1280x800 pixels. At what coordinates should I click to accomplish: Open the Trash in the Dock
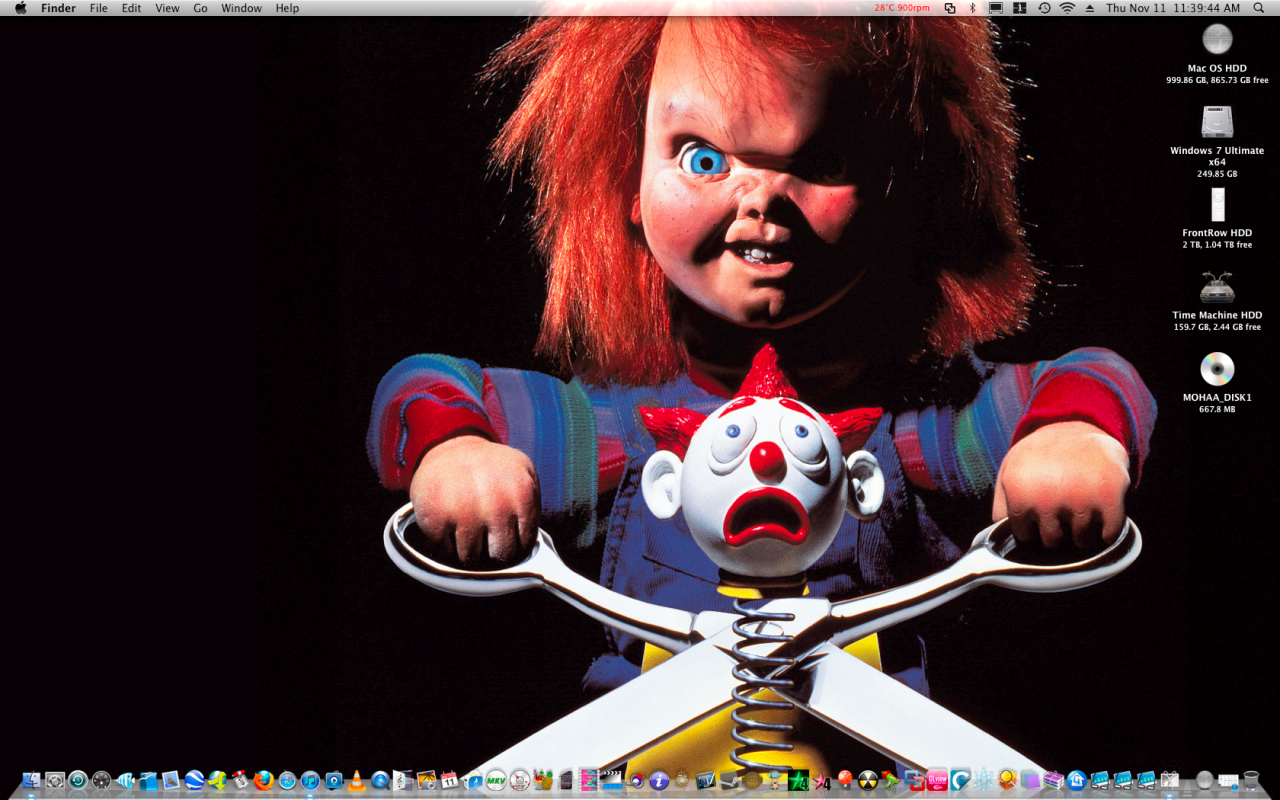pyautogui.click(x=1251, y=780)
